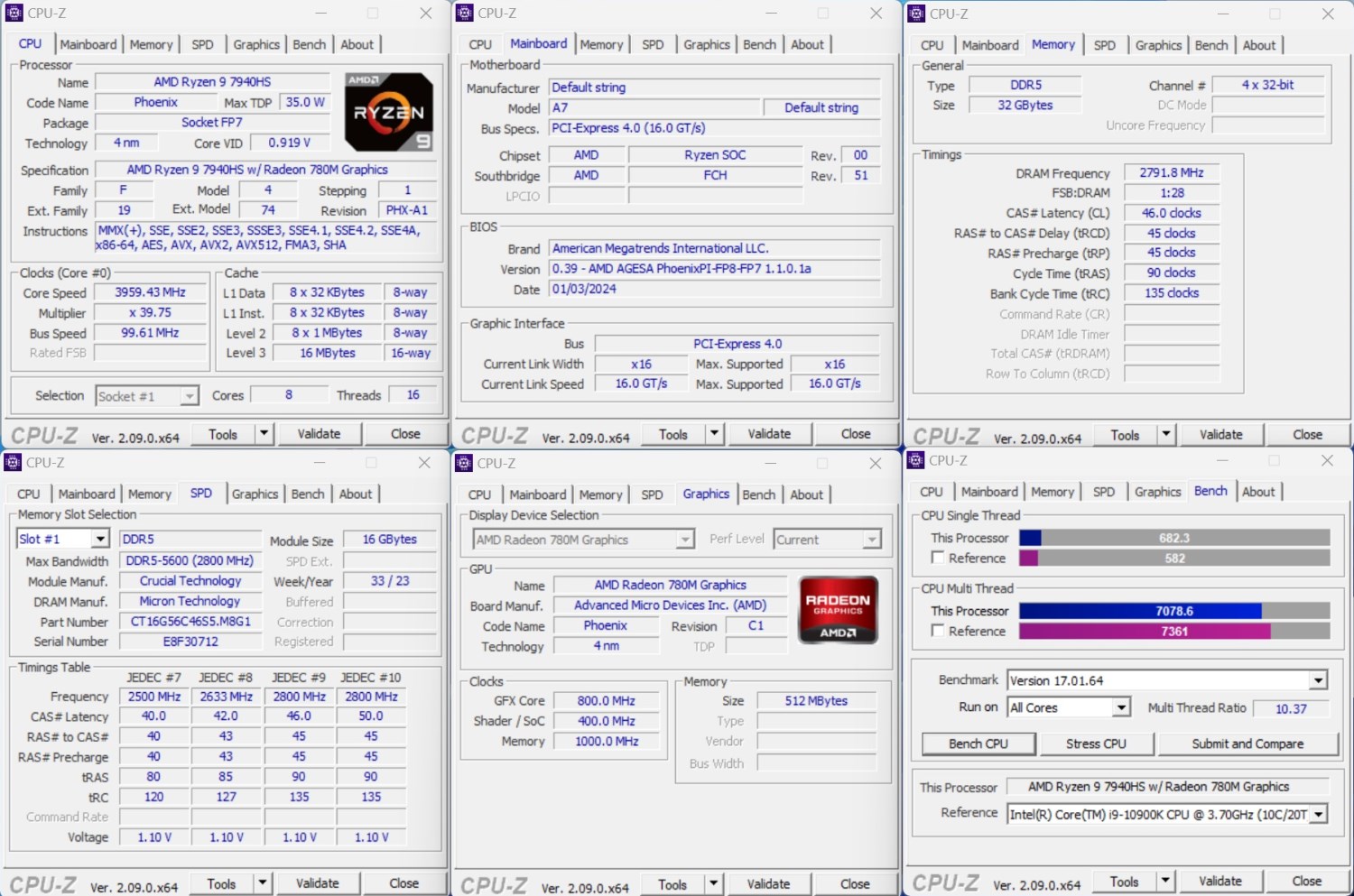Expand the Perf Level Current dropdown
The image size is (1354, 896).
(871, 540)
